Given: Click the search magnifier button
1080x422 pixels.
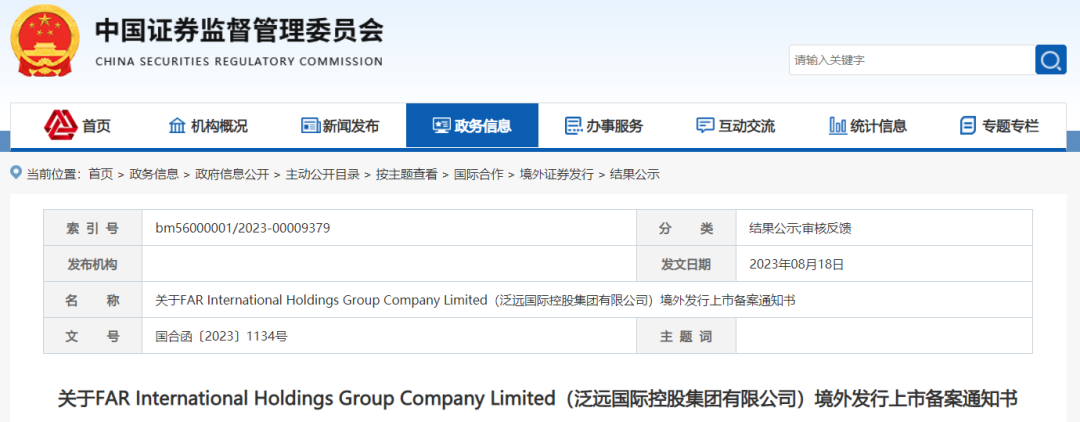Looking at the screenshot, I should [1050, 60].
